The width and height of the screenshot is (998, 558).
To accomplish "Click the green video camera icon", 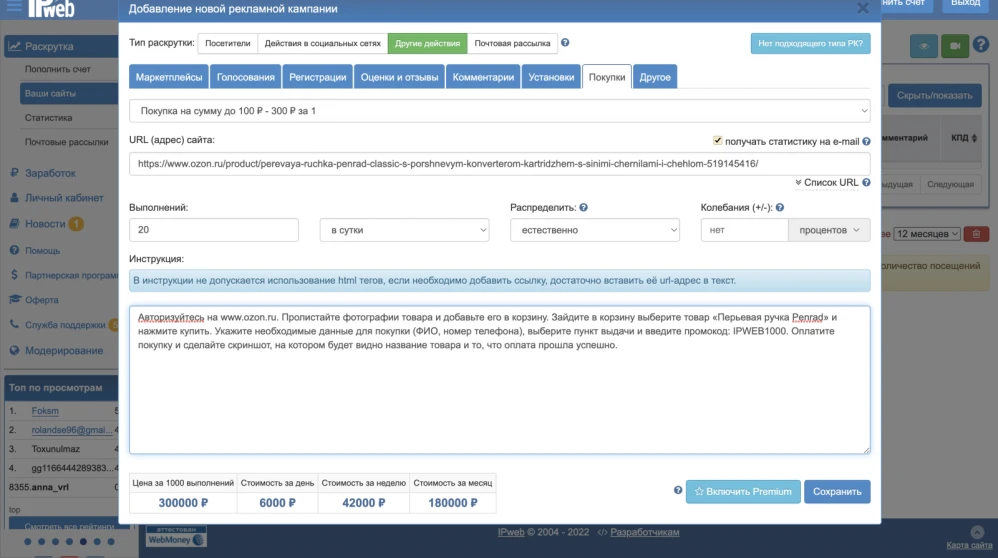I will point(956,46).
